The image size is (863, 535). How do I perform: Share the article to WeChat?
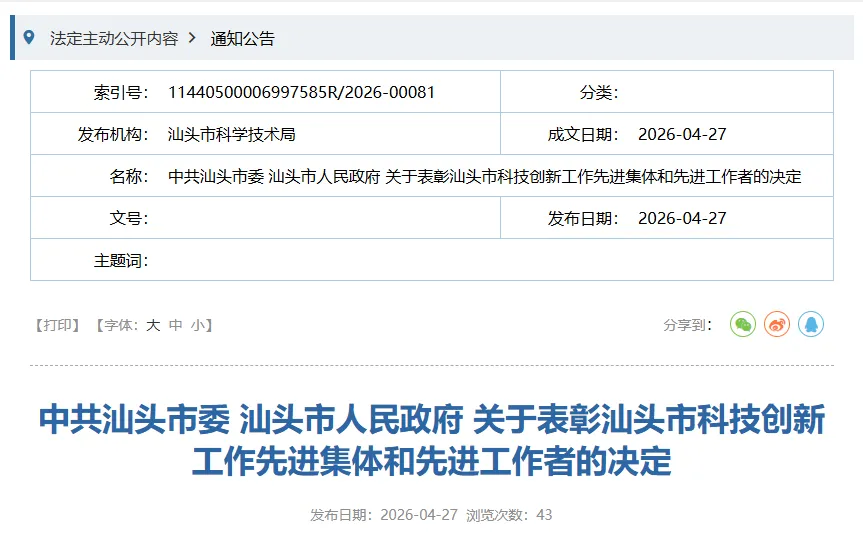742,325
